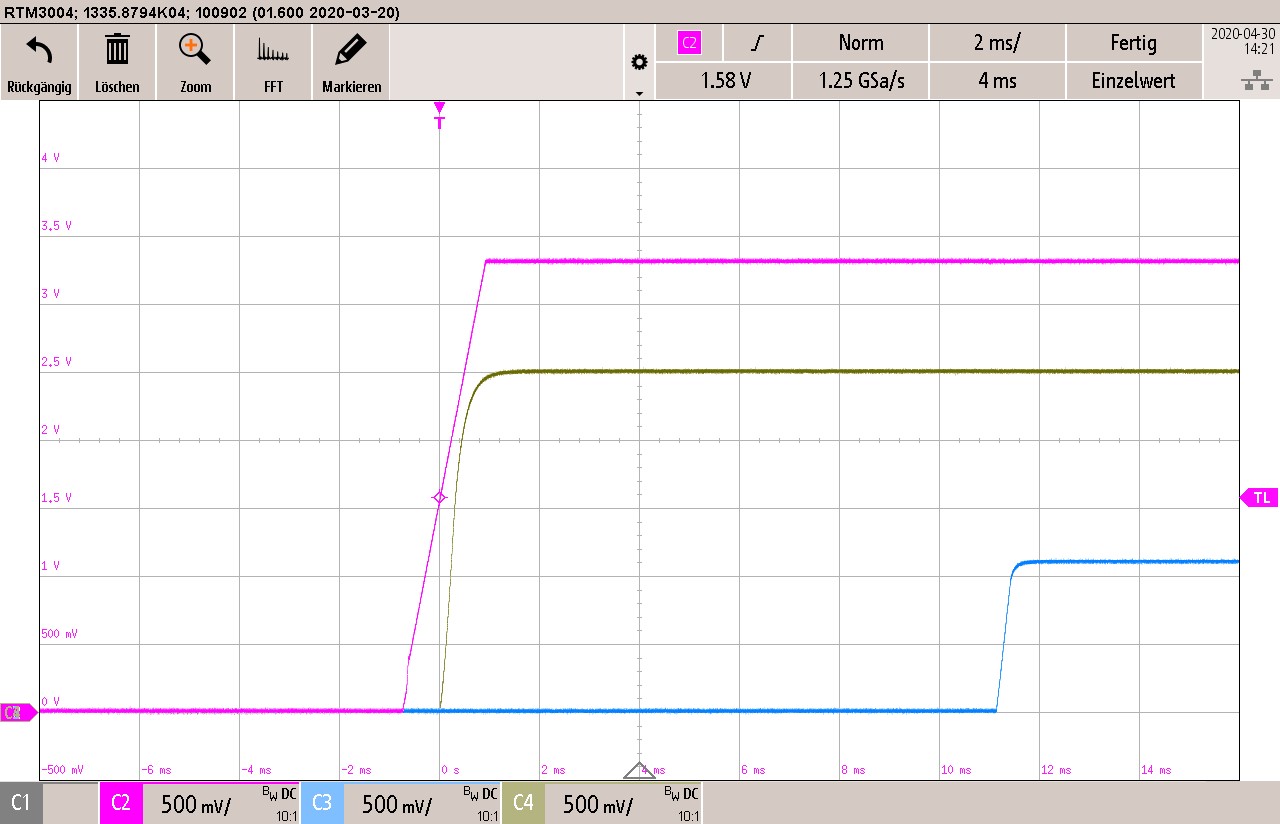Enable channel C1 at the bottom
Screen dimensions: 1280x824
point(21,803)
